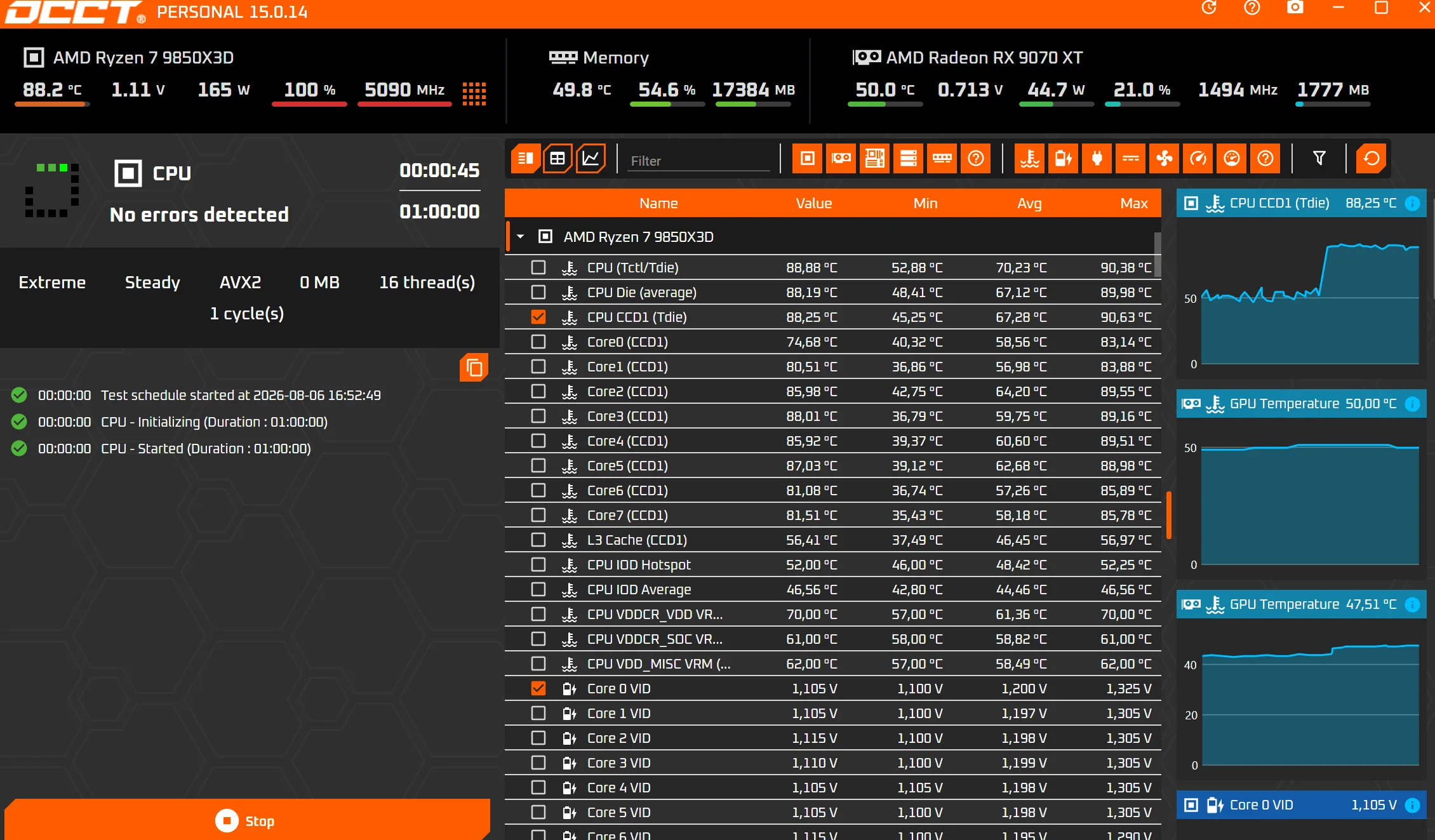1435x840 pixels.
Task: Toggle the voltage sensor filter icon
Action: 1064,159
